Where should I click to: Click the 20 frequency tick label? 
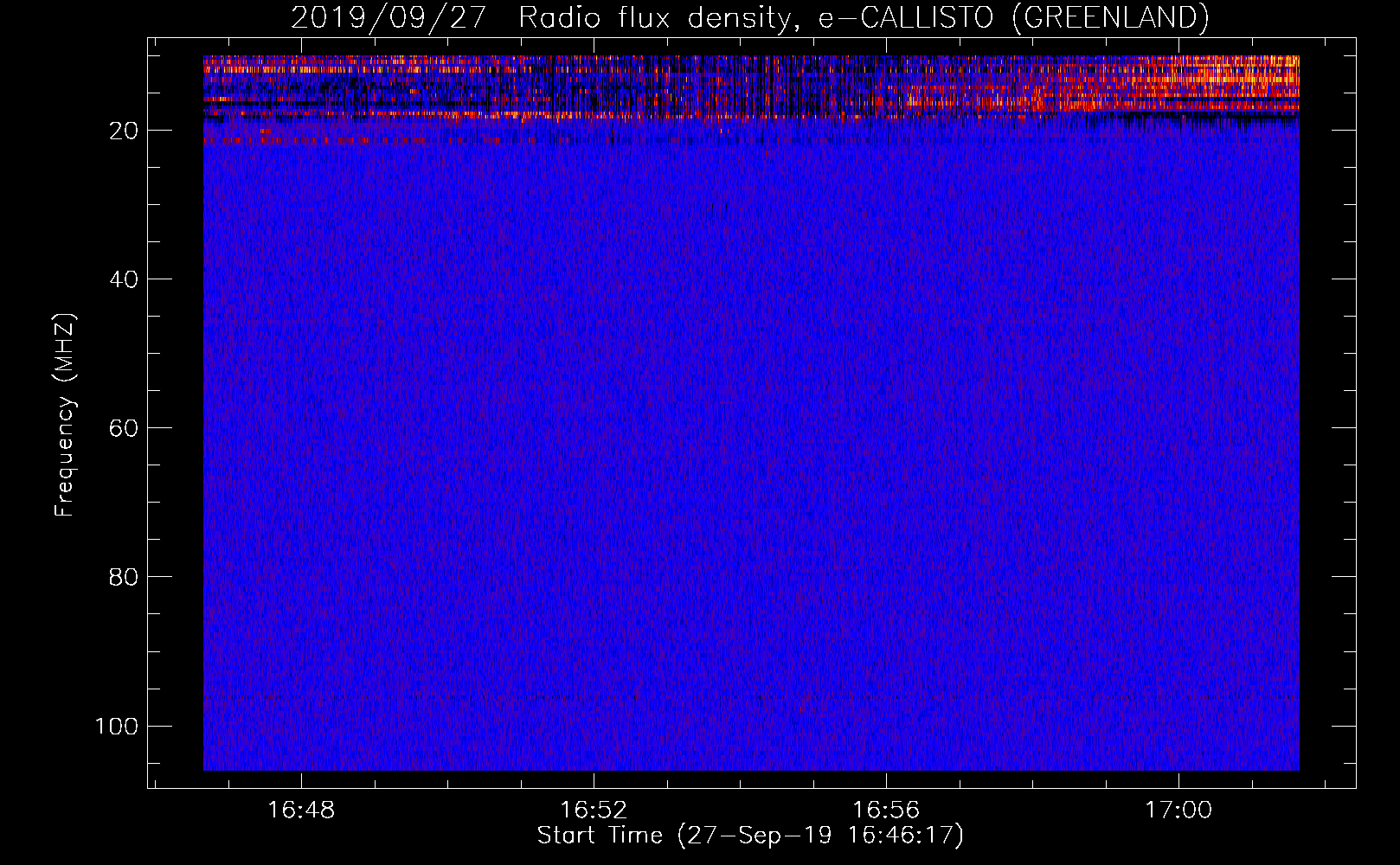click(124, 131)
